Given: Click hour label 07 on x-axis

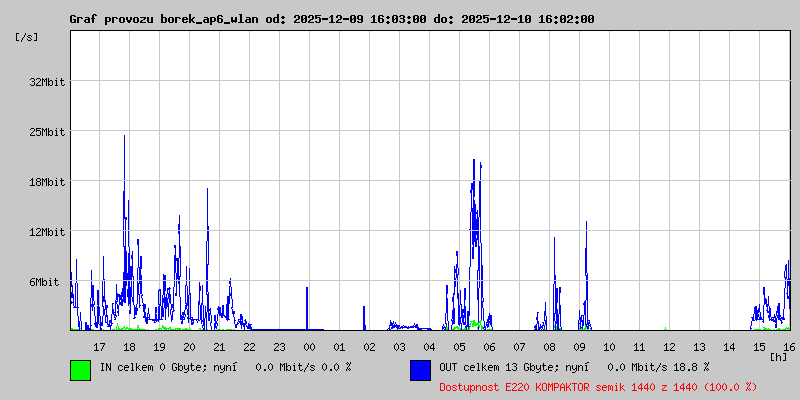Looking at the screenshot, I should (519, 347).
